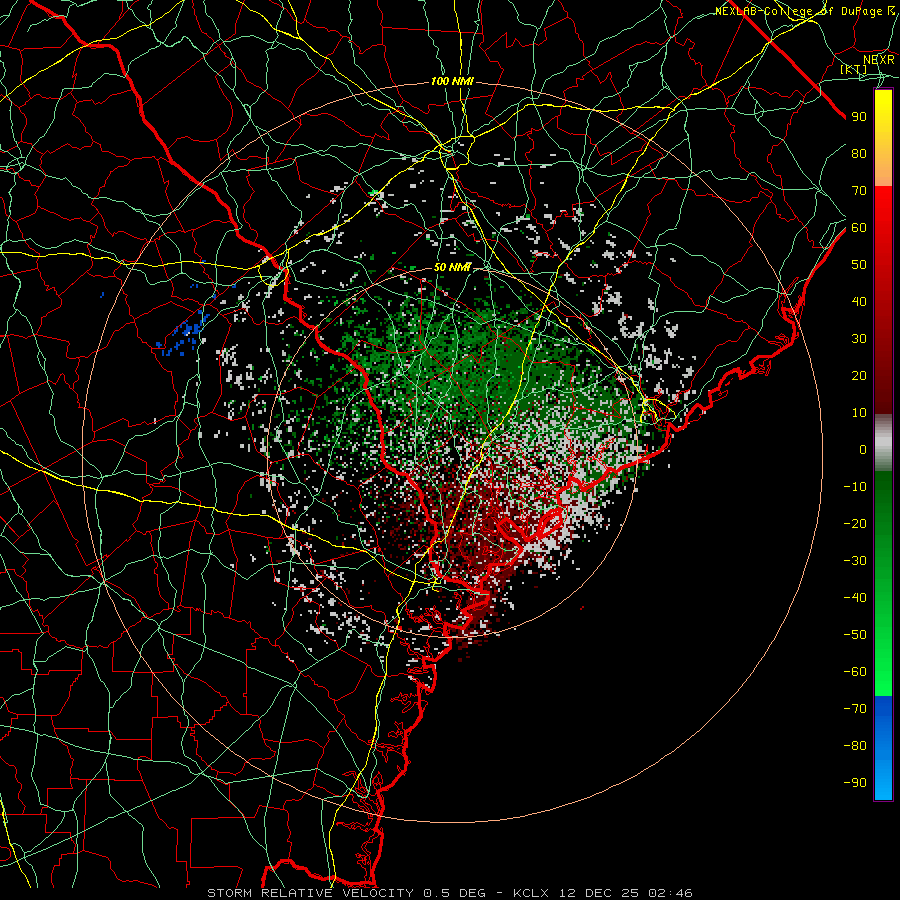The width and height of the screenshot is (900, 900).
Task: Click the -80 value on the velocity scale
Action: coord(855,746)
